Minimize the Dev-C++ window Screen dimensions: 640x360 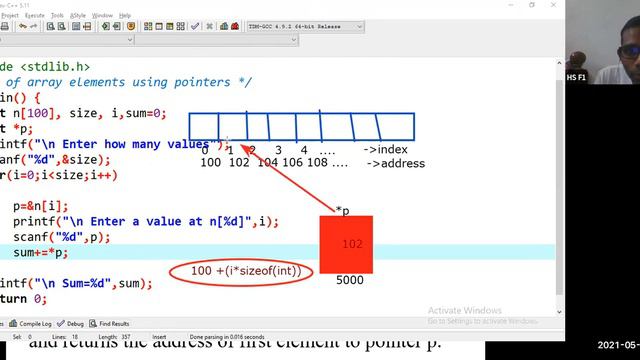coord(511,5)
